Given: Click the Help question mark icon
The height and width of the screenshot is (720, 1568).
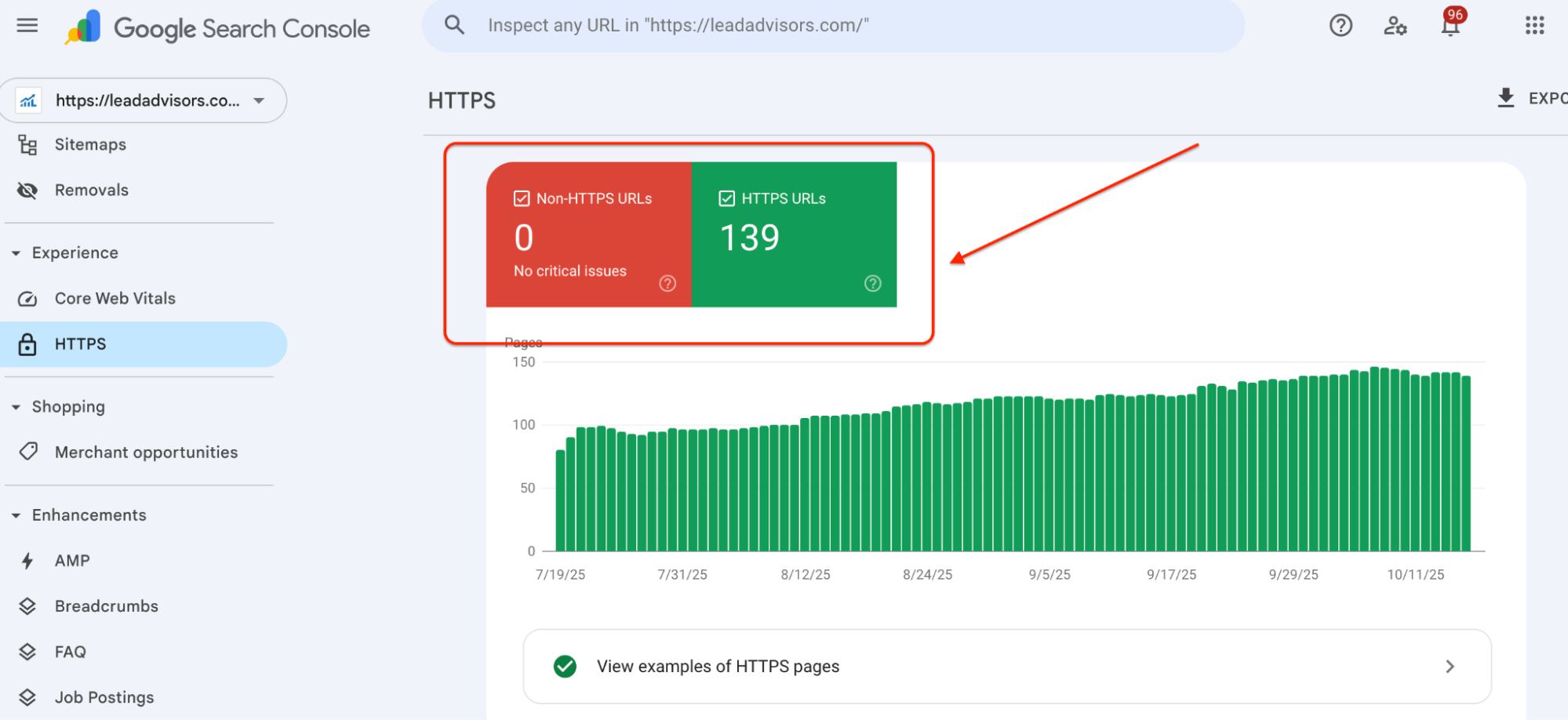Looking at the screenshot, I should click(x=1341, y=26).
